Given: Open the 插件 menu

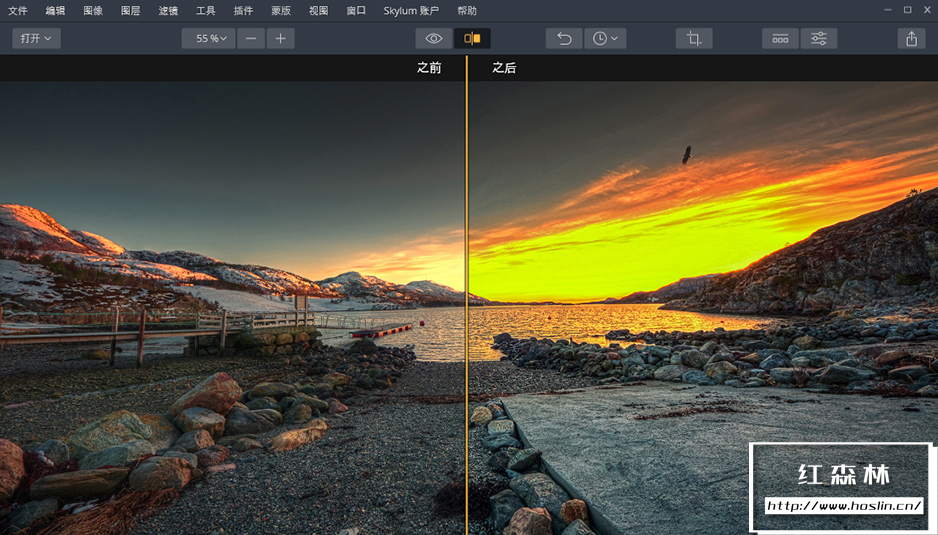Looking at the screenshot, I should click(x=243, y=11).
